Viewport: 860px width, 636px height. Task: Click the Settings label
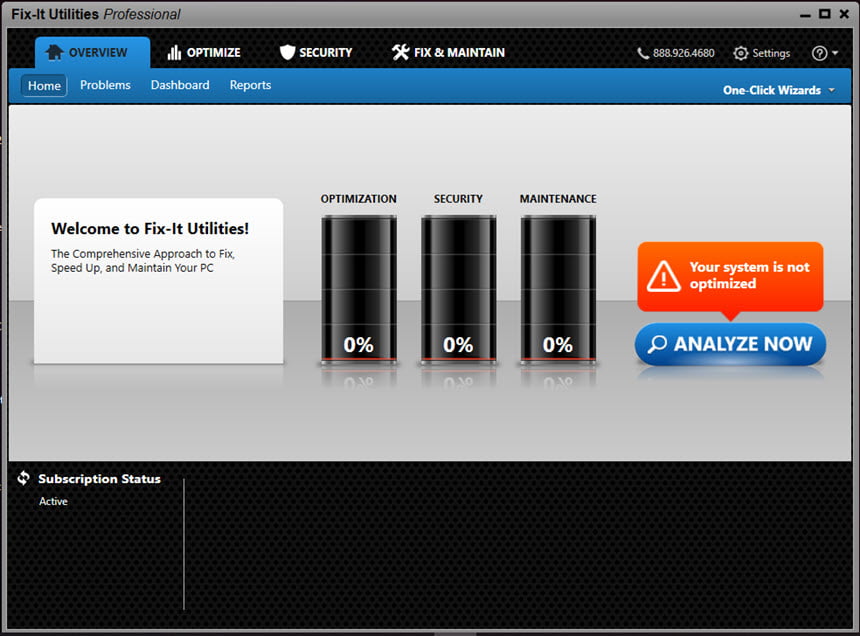(771, 53)
